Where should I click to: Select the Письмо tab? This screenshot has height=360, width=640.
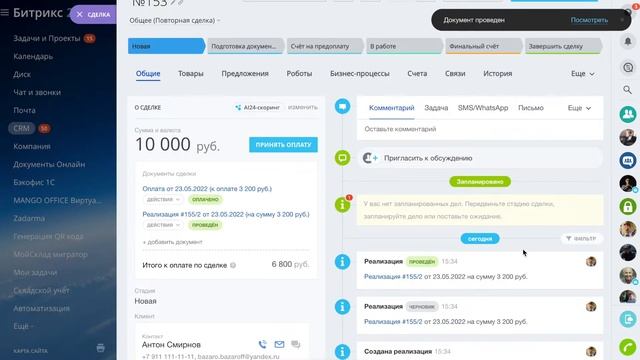(531, 108)
